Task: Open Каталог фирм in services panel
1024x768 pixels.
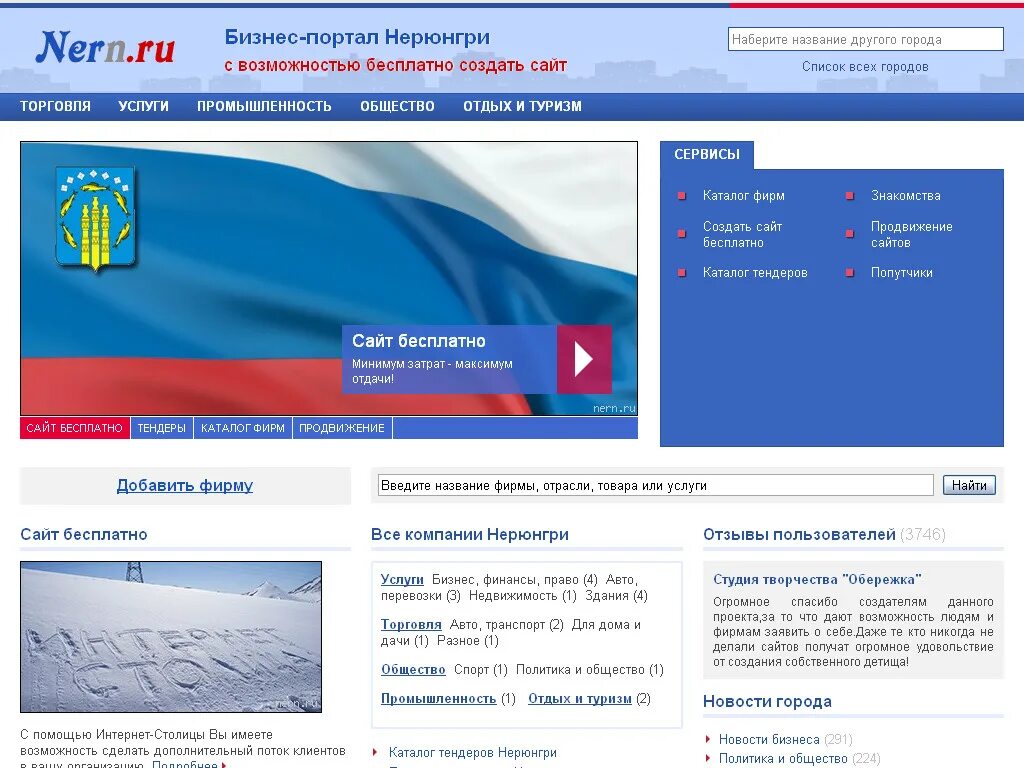Action: coord(744,195)
